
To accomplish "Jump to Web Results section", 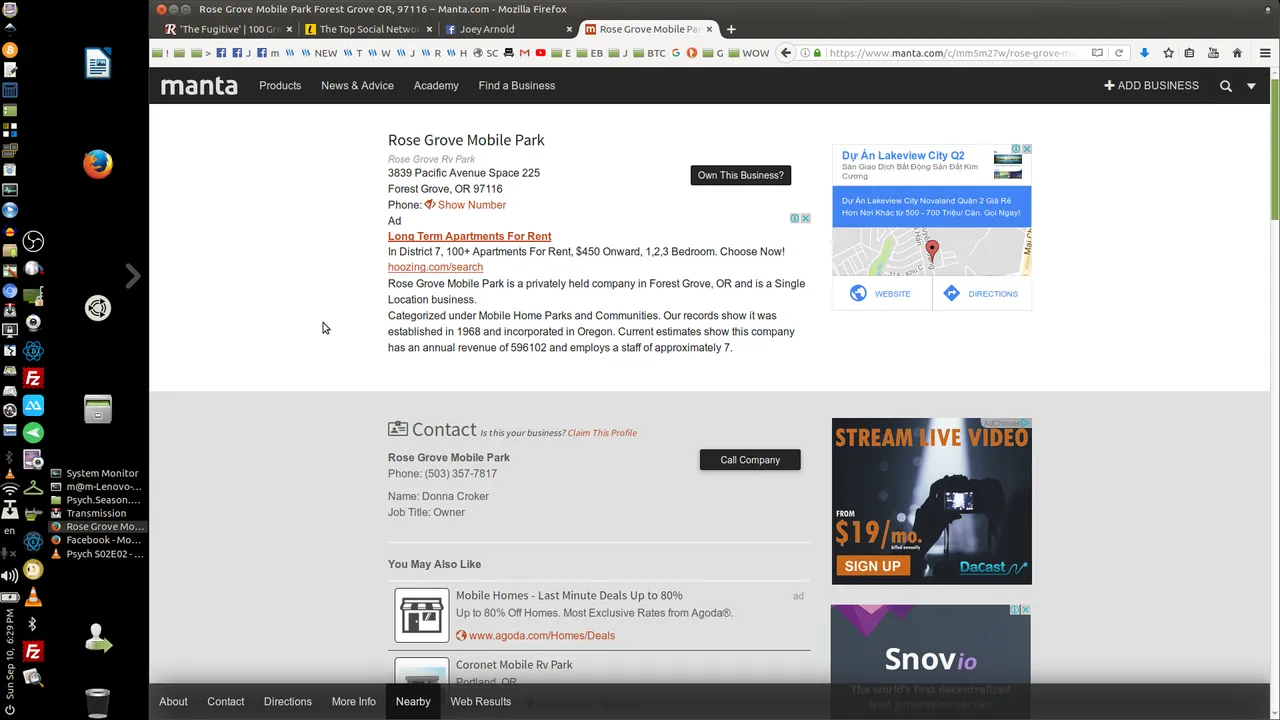I will coord(481,702).
